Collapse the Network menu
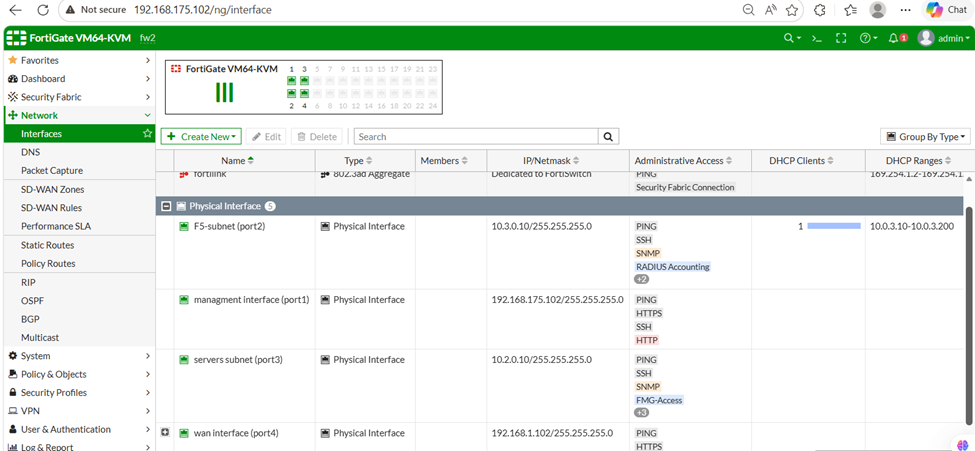975x451 pixels. click(x=78, y=116)
